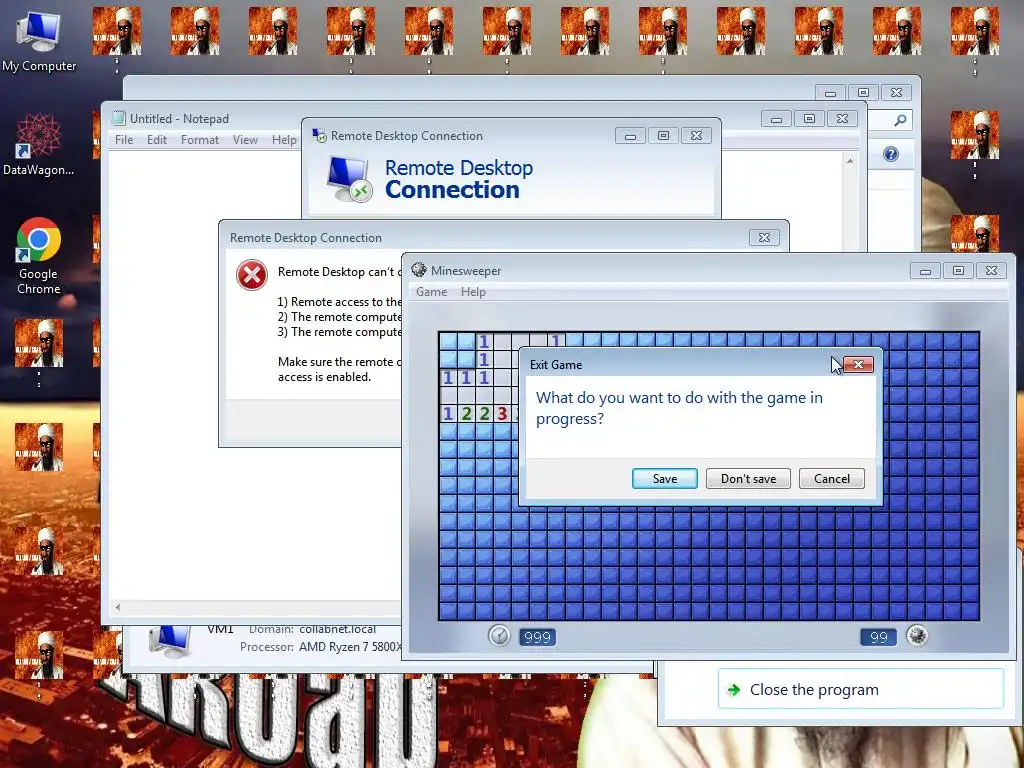Open the Notepad View menu
This screenshot has height=768, width=1024.
246,140
